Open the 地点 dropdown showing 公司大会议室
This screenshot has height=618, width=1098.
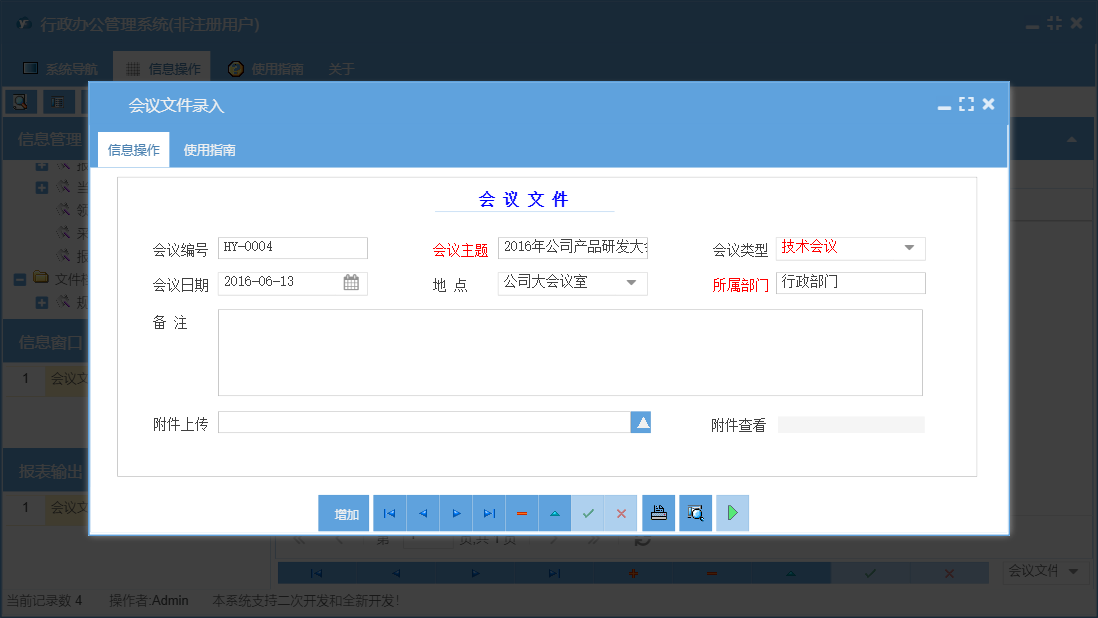[x=633, y=283]
